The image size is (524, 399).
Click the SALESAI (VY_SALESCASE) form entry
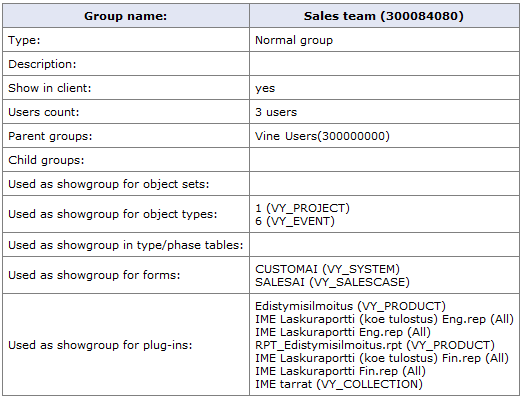(x=332, y=282)
